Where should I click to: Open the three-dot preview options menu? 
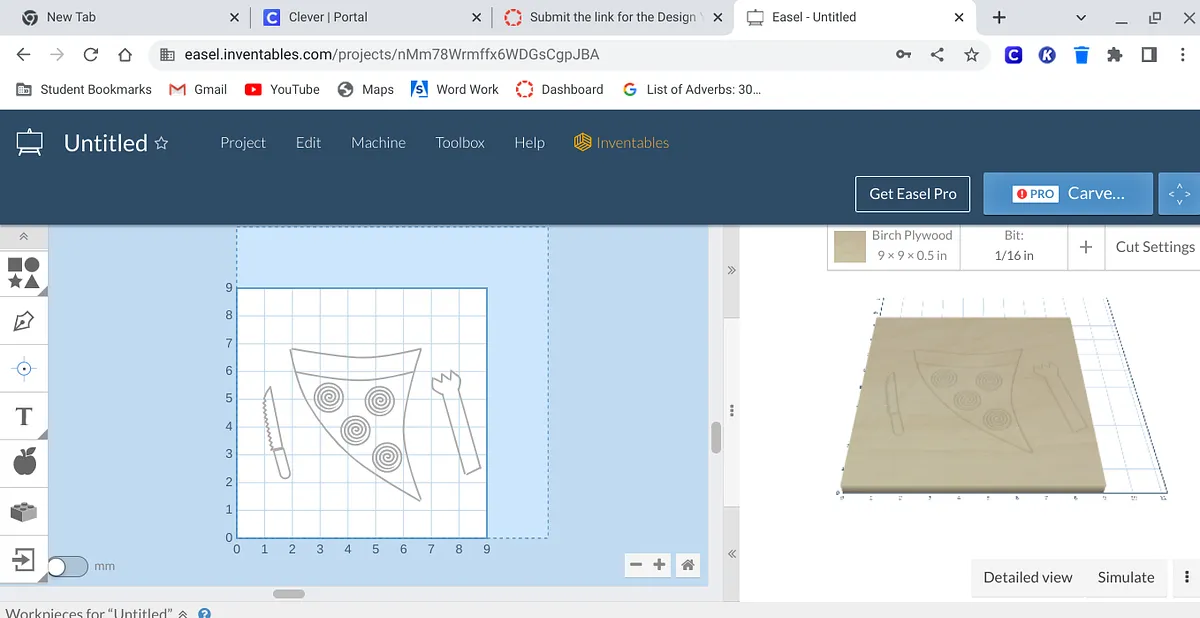pos(1186,577)
